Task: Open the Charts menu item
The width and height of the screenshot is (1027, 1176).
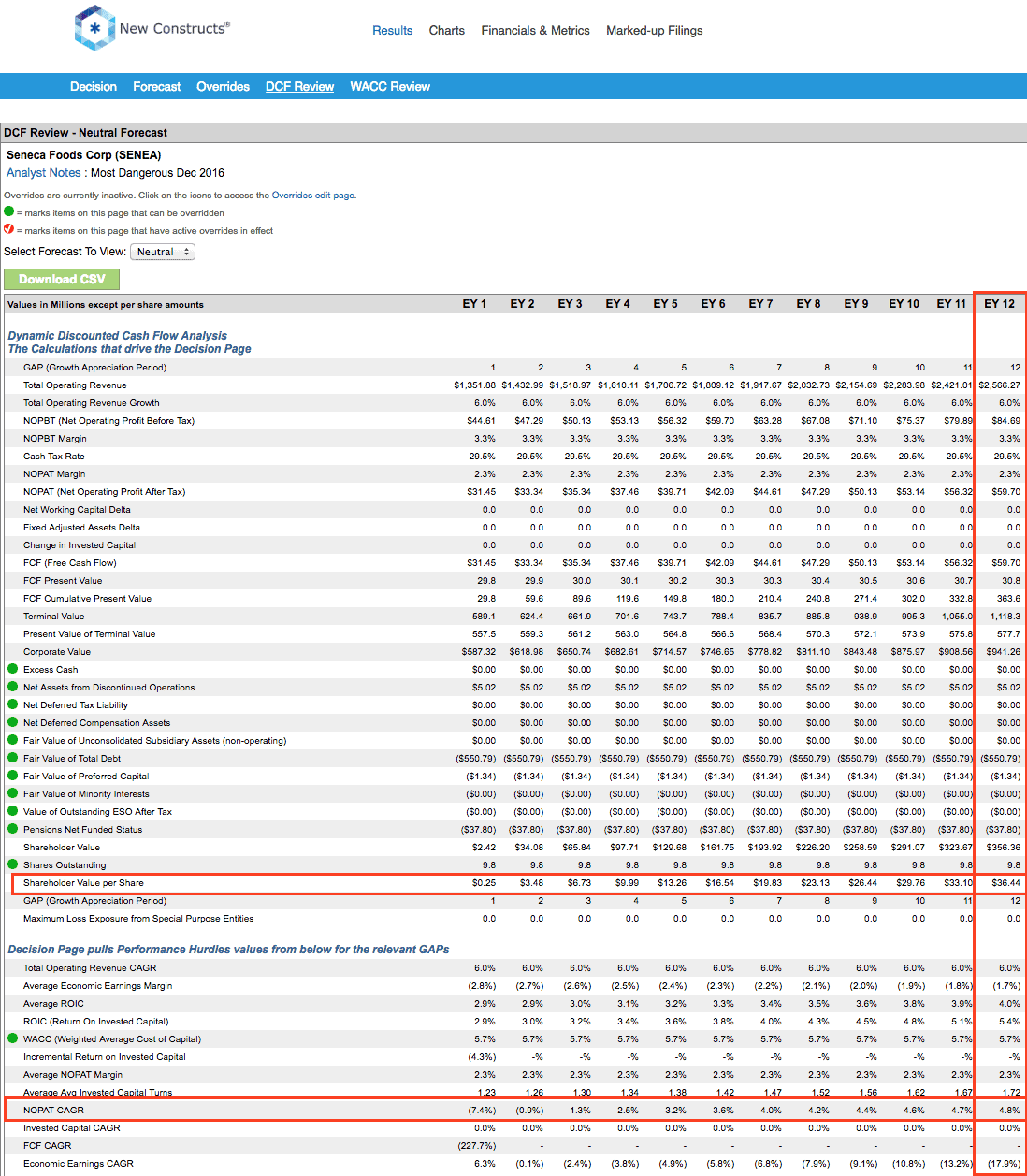Action: click(447, 30)
